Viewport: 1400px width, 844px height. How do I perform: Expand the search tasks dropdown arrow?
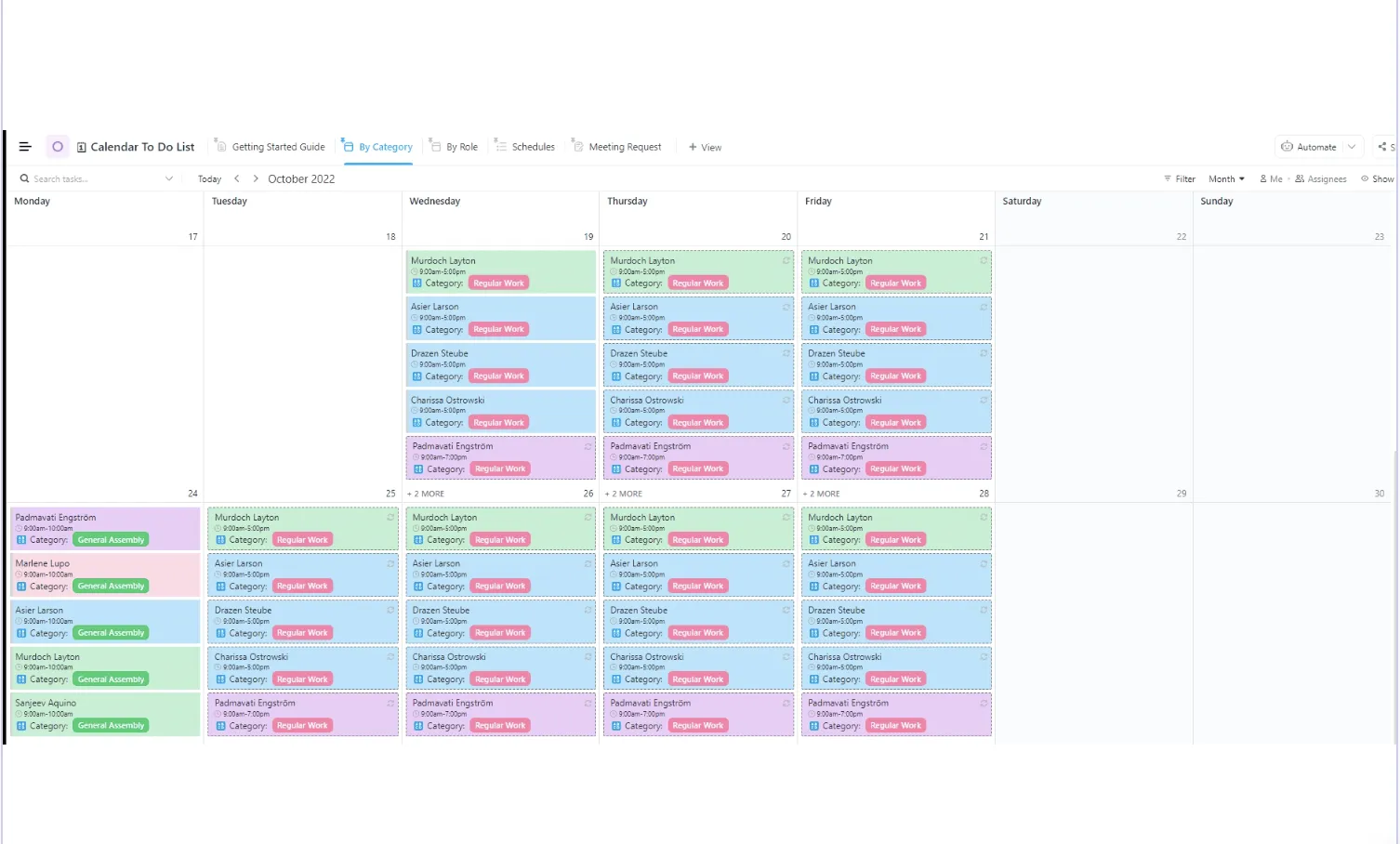(x=169, y=178)
